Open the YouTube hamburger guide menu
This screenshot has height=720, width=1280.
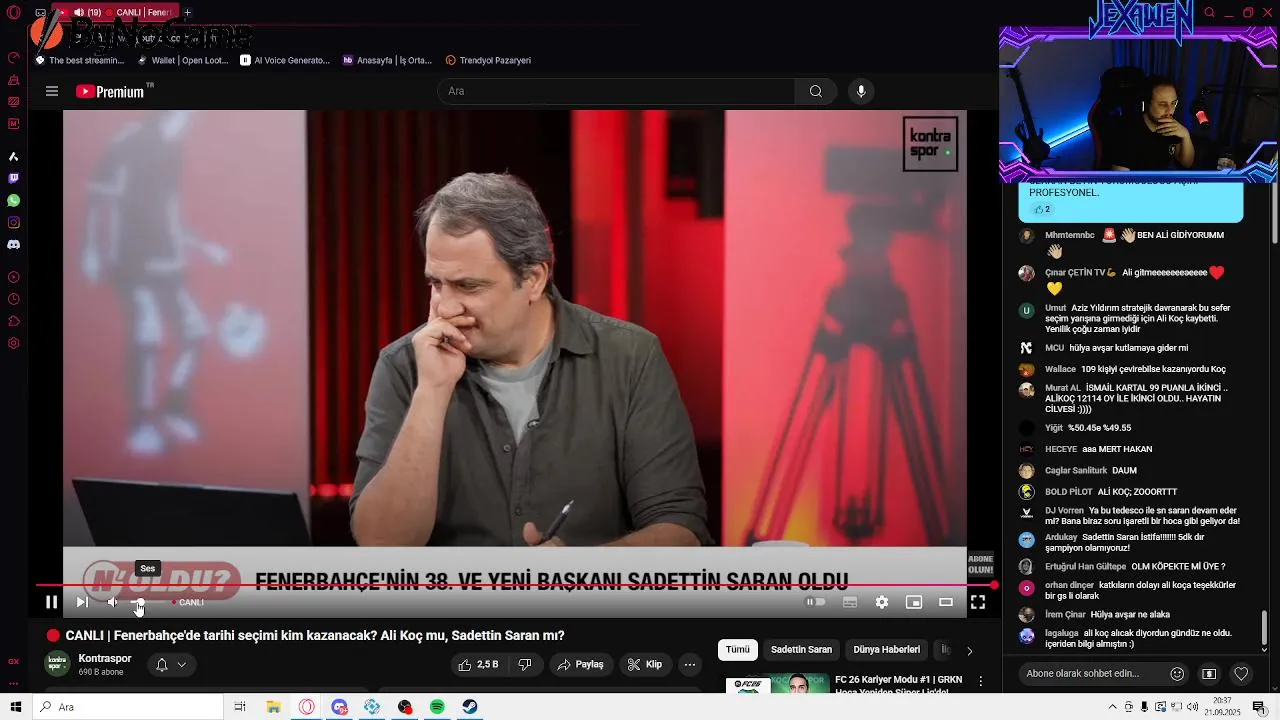point(52,91)
